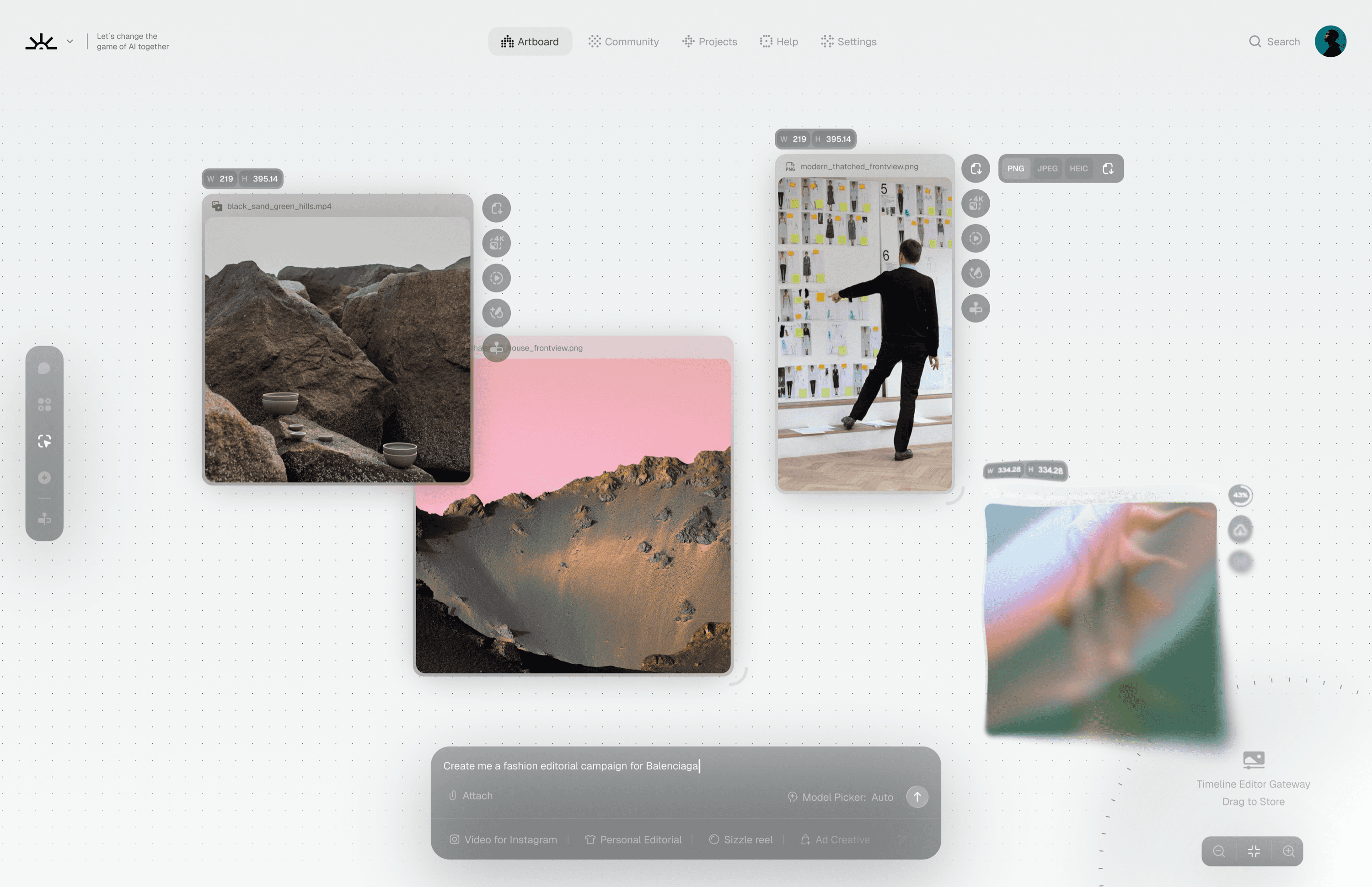
Task: Select JPEG export format
Action: [1047, 169]
